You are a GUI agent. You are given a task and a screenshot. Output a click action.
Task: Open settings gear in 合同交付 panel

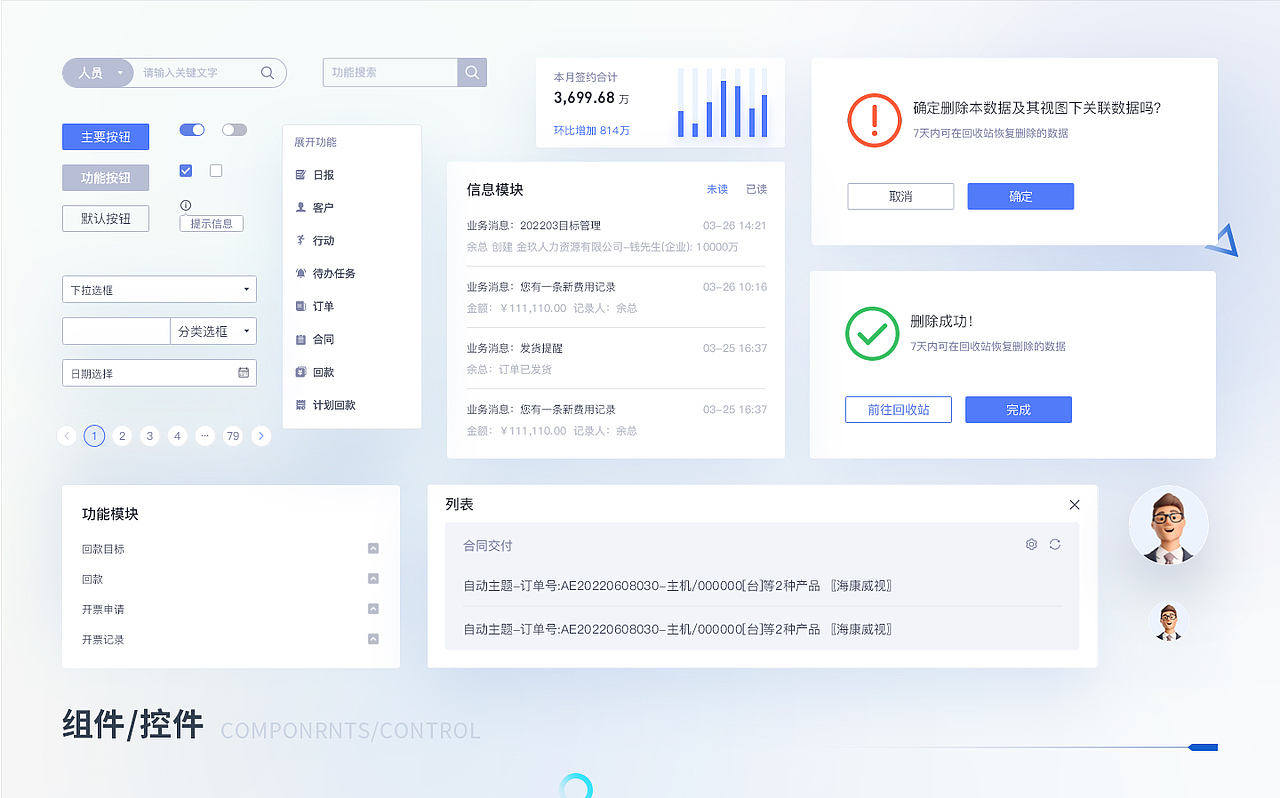(1031, 545)
